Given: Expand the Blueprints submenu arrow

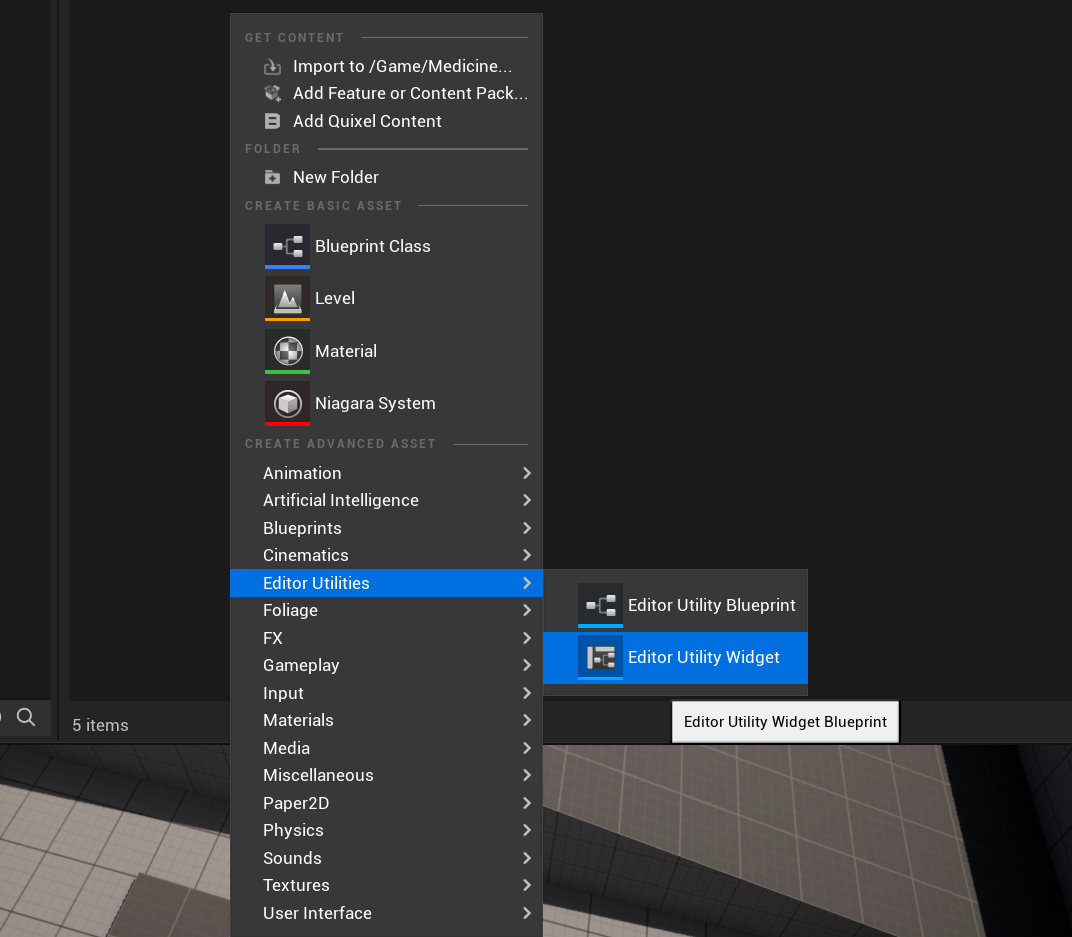Looking at the screenshot, I should pos(526,528).
